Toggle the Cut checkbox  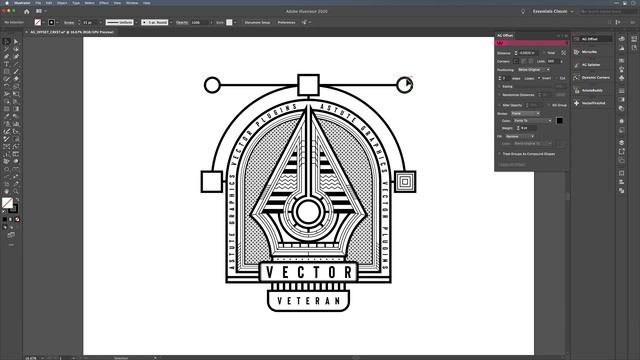coord(556,78)
